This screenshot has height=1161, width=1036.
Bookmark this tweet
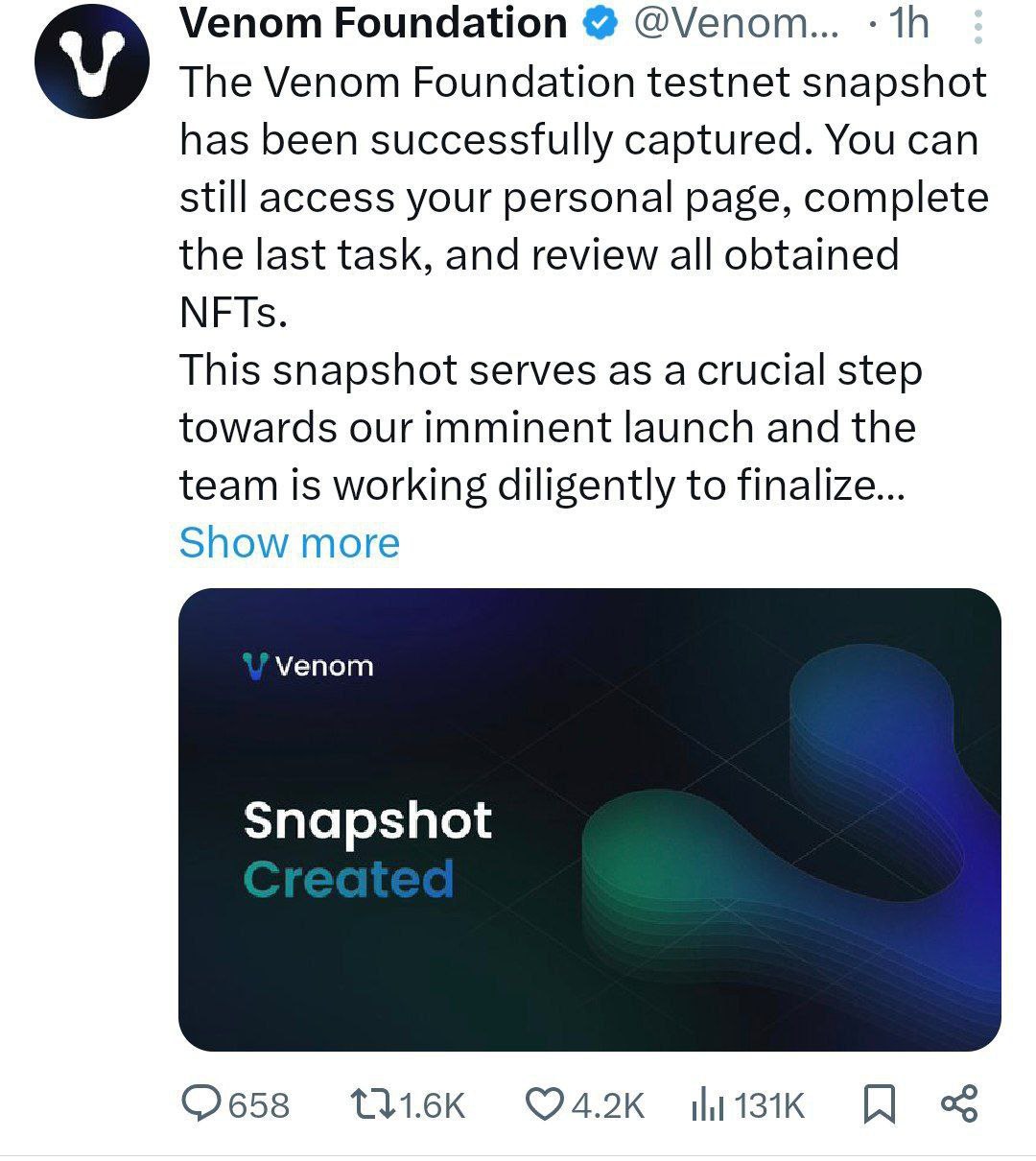[879, 1104]
